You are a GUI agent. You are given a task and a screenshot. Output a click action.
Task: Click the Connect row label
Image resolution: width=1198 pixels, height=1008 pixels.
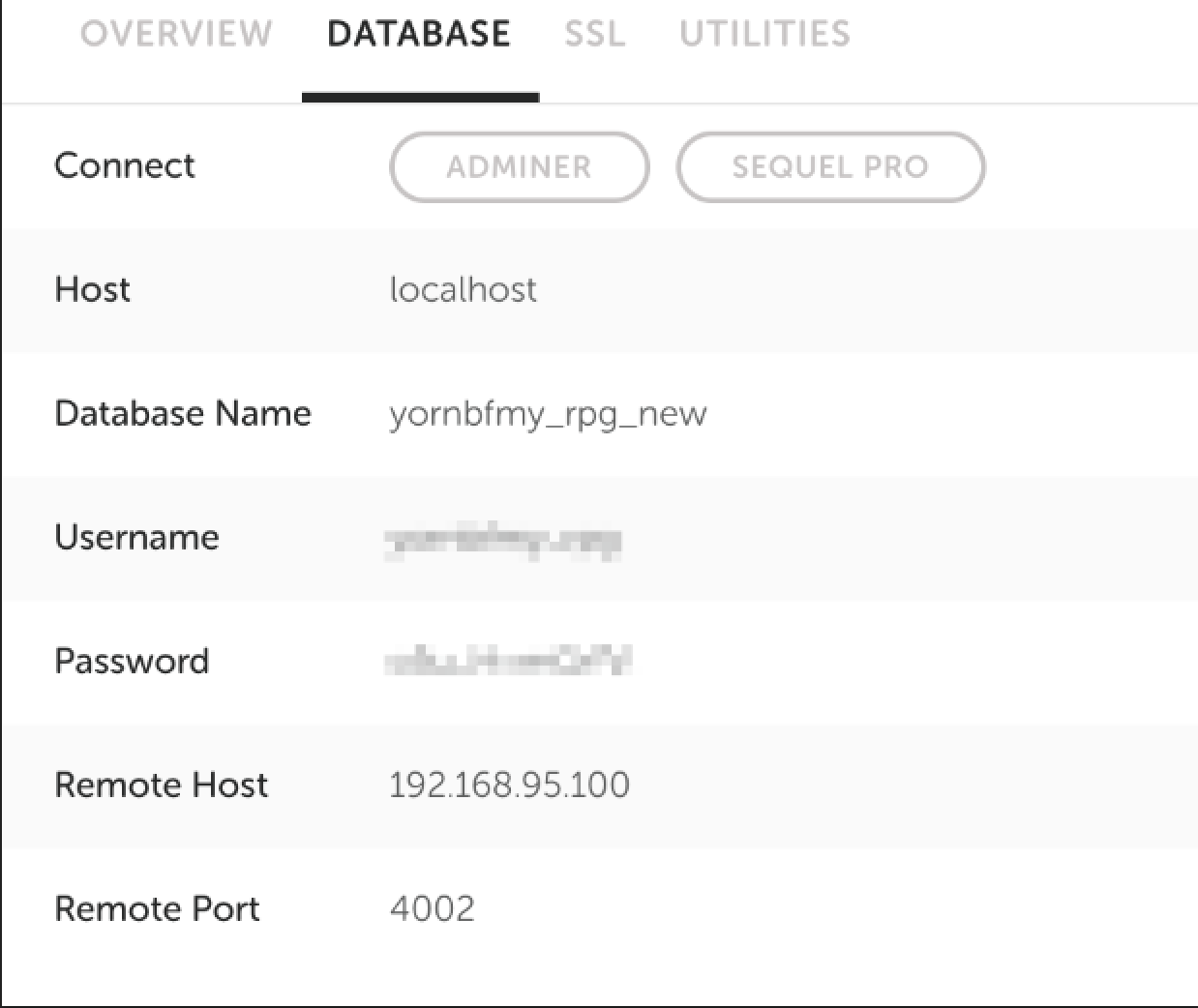(125, 165)
